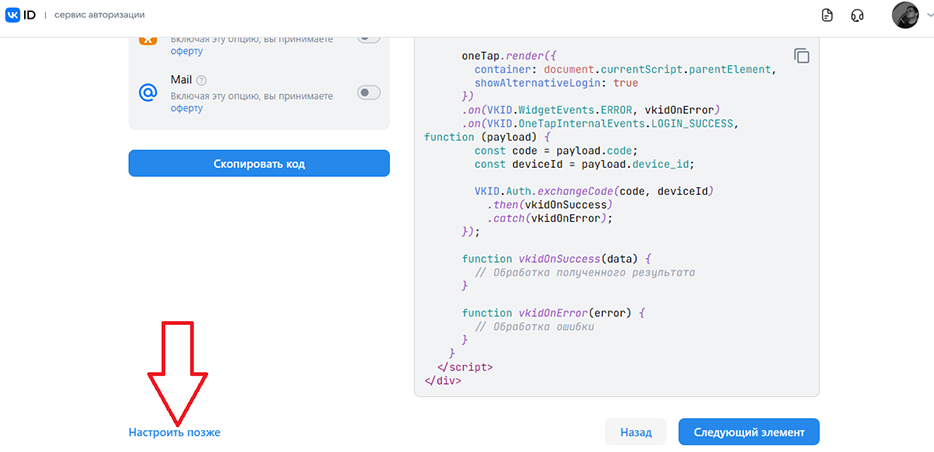Image resolution: width=934 pixels, height=452 pixels.
Task: Click the сервис авторизации header text
Action: pos(99,15)
